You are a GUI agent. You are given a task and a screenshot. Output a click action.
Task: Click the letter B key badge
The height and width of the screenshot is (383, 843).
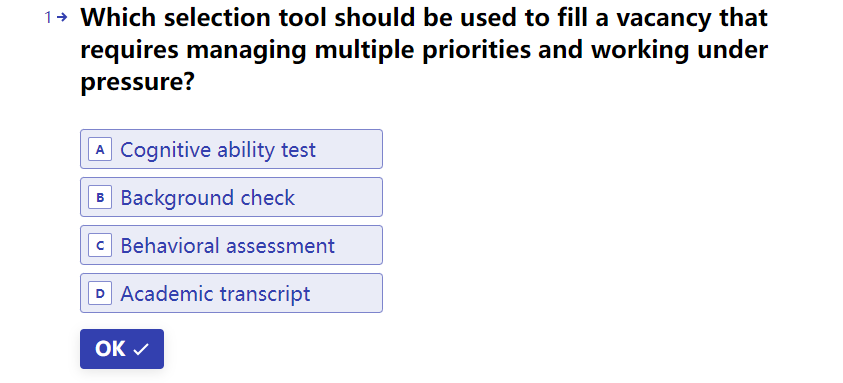(x=100, y=197)
